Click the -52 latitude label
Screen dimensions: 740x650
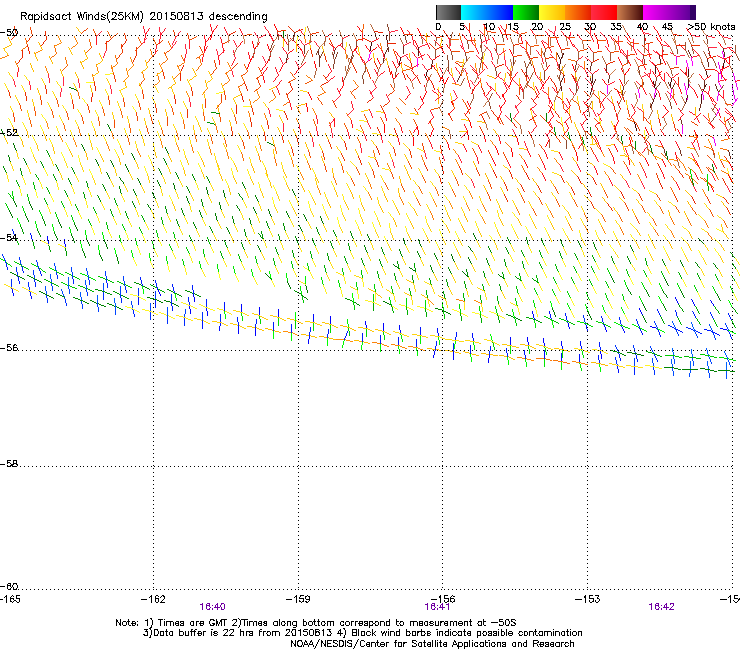pos(9,133)
